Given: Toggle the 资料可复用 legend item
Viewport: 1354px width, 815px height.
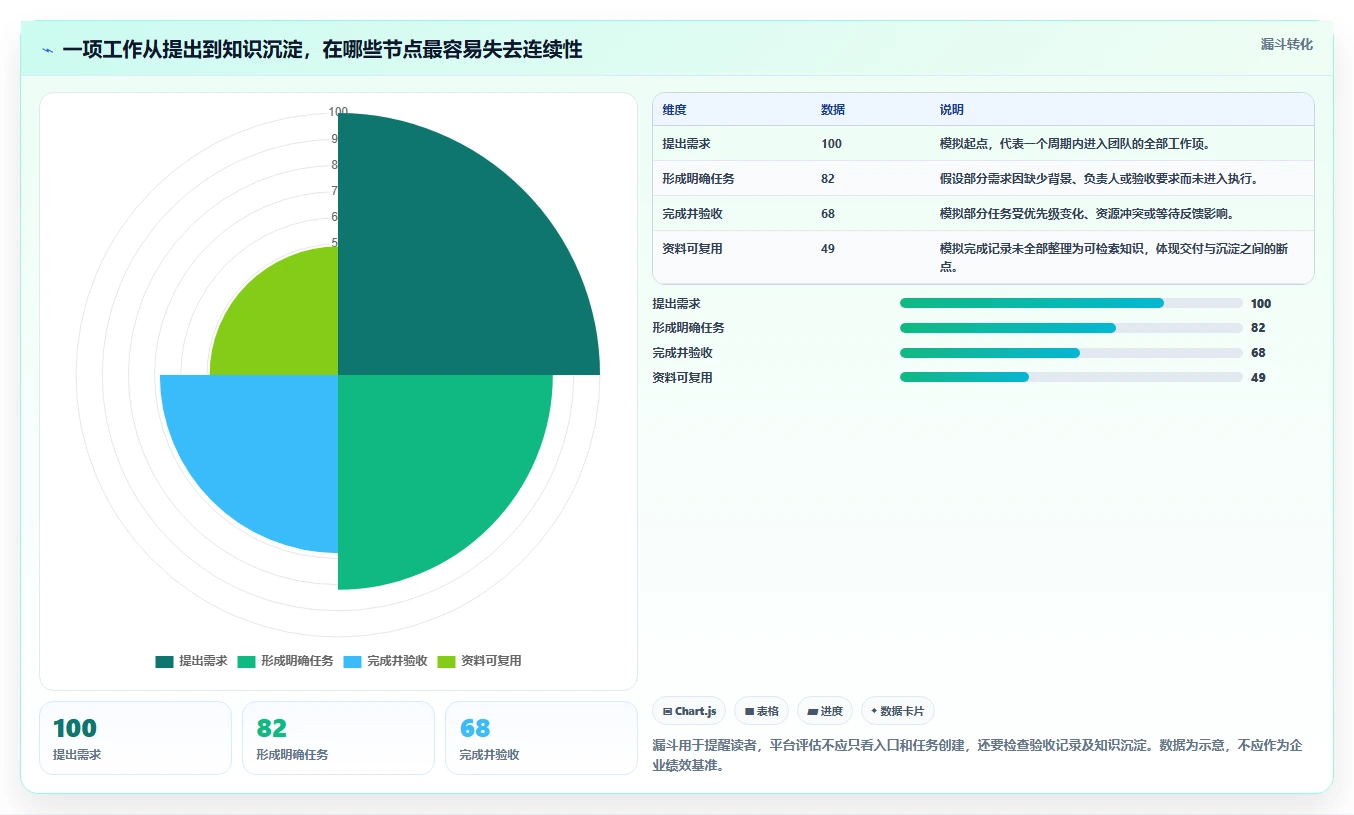Looking at the screenshot, I should (x=479, y=661).
